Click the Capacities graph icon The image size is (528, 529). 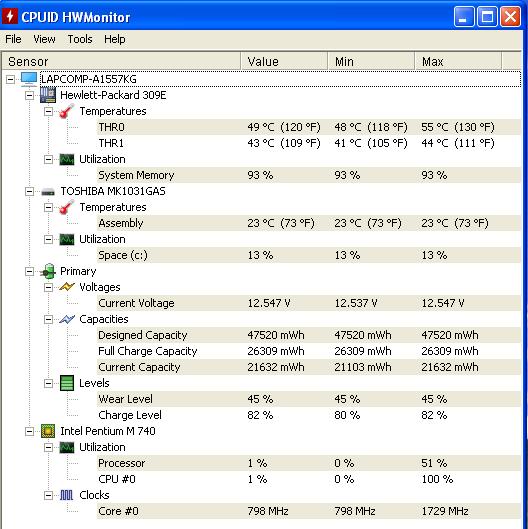click(67, 319)
